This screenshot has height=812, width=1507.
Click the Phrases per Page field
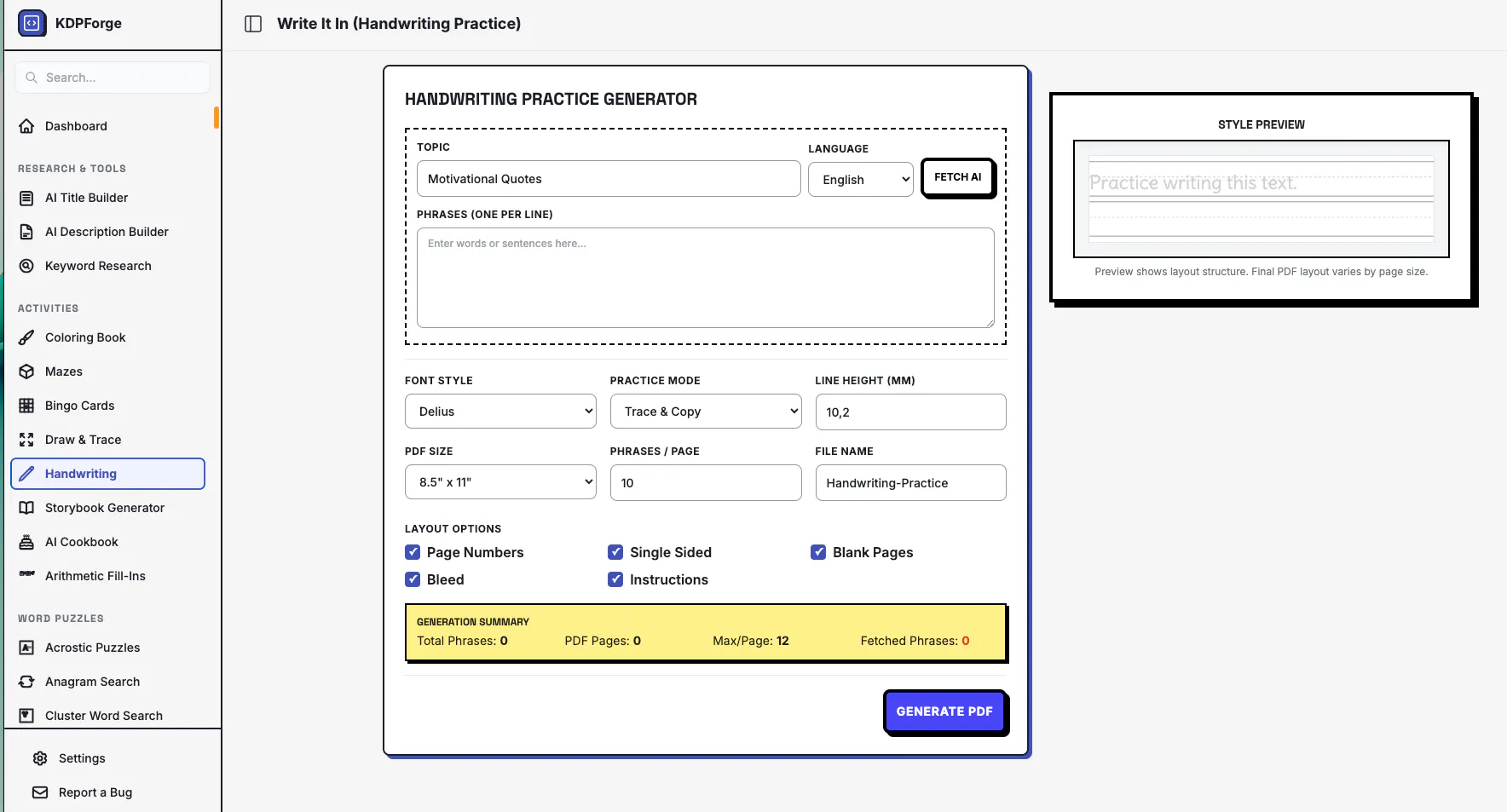coord(706,482)
